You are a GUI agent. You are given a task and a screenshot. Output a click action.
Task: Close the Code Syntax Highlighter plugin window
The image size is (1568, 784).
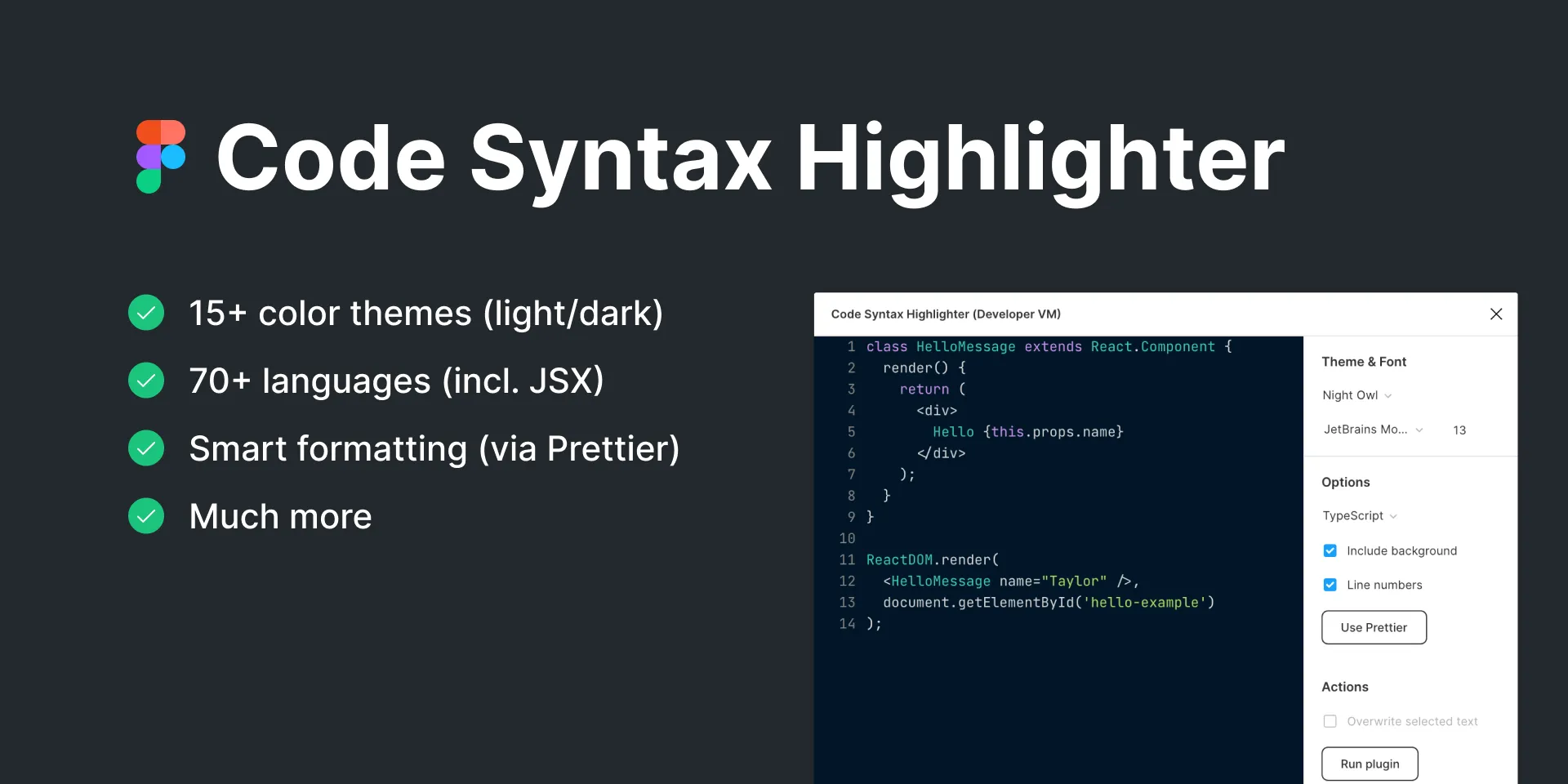click(1496, 314)
